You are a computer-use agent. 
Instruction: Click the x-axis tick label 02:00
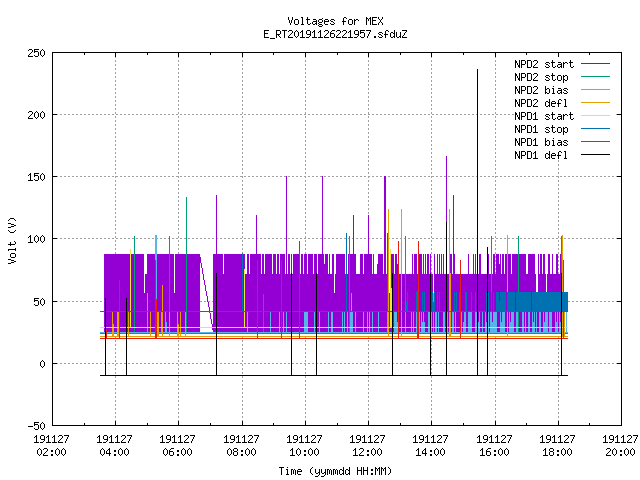coord(51,453)
